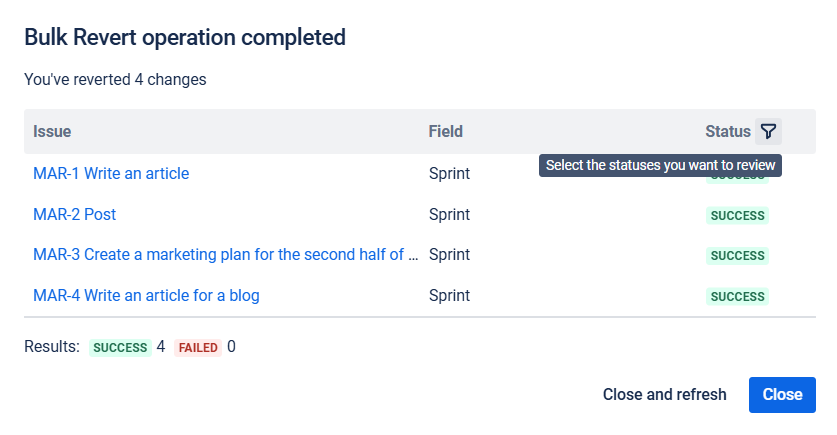Screen dimensions: 837x435
Task: Click the SUCCESS badge in MAR-2 row
Action: click(x=737, y=215)
